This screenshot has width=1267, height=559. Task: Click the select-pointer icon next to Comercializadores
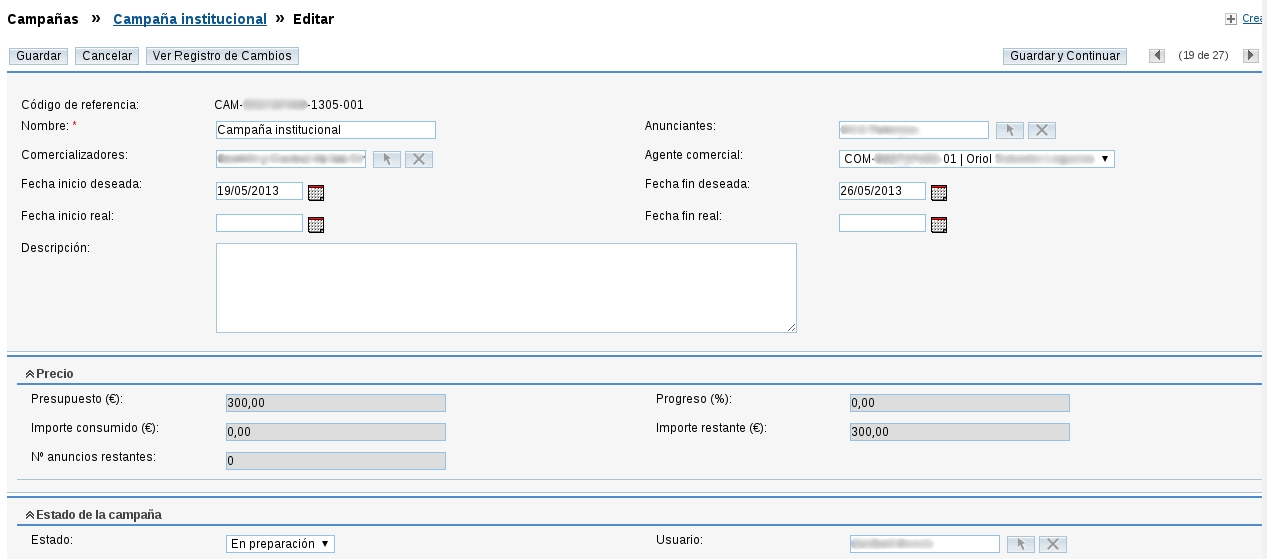387,160
